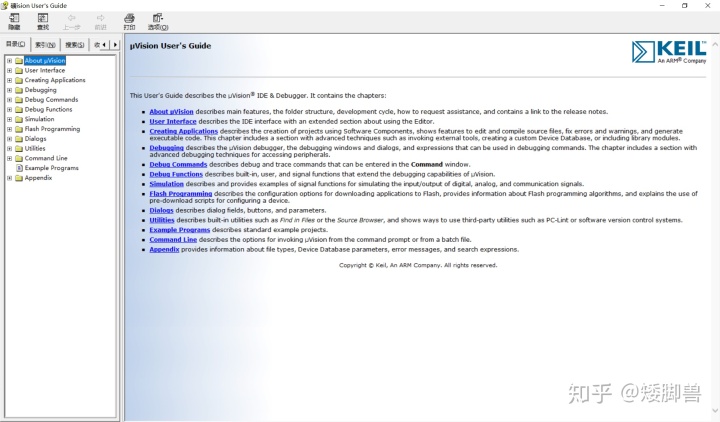Screen dimensions: 720x422
Task: Open the Utilities link
Action: click(x=162, y=220)
